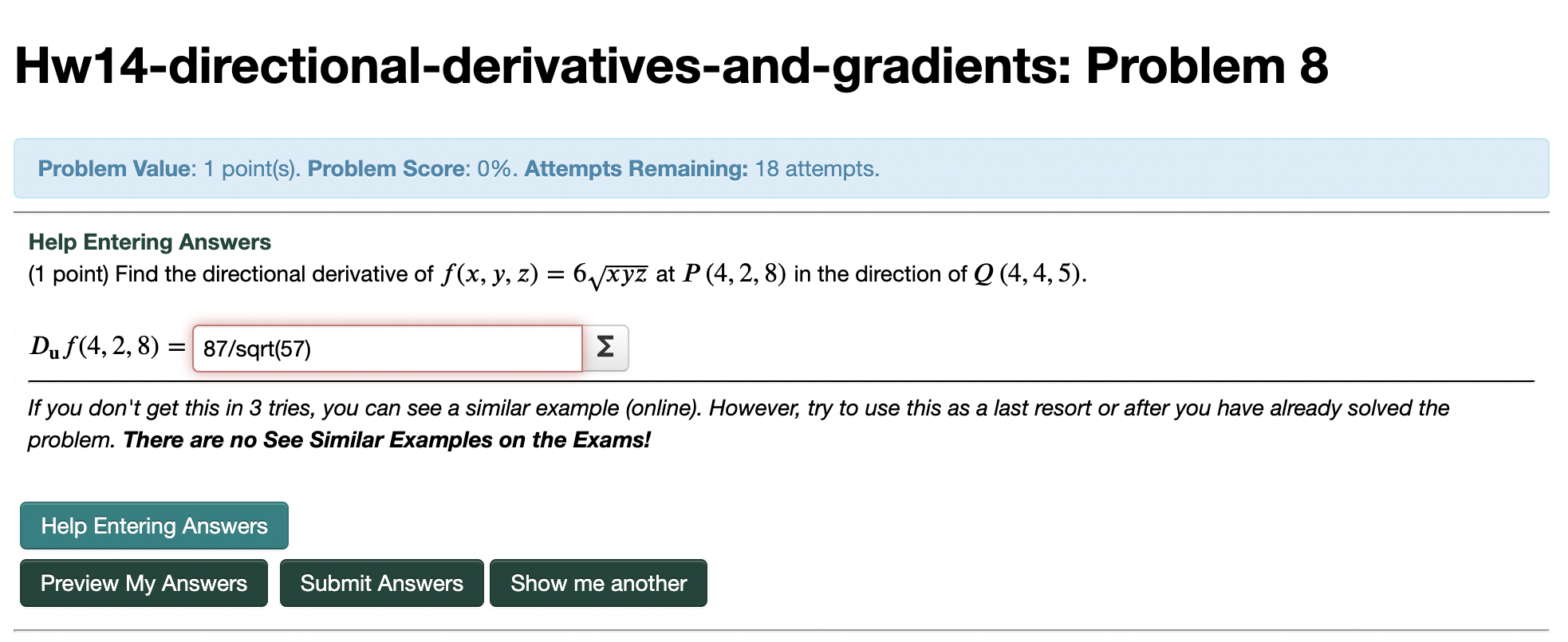
Task: Submit Answers for Problem 8
Action: point(381,583)
